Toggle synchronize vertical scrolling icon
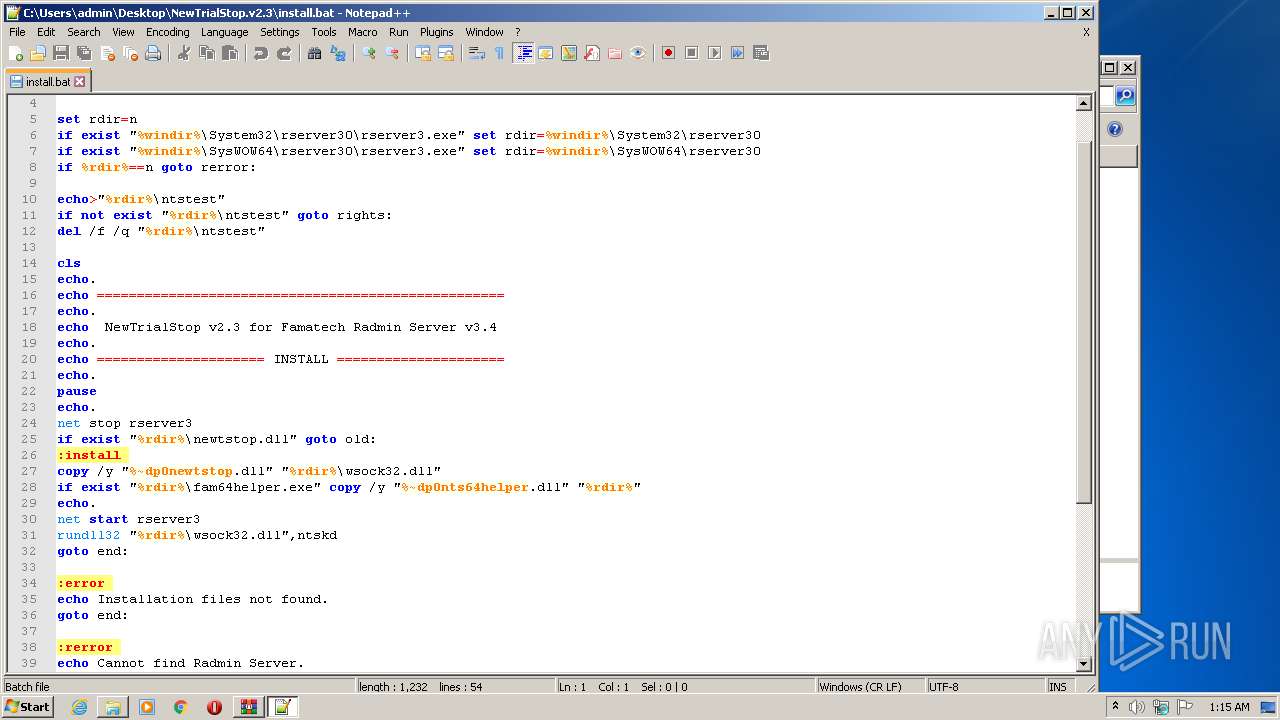Screen dimensions: 1280x720 (x=423, y=53)
